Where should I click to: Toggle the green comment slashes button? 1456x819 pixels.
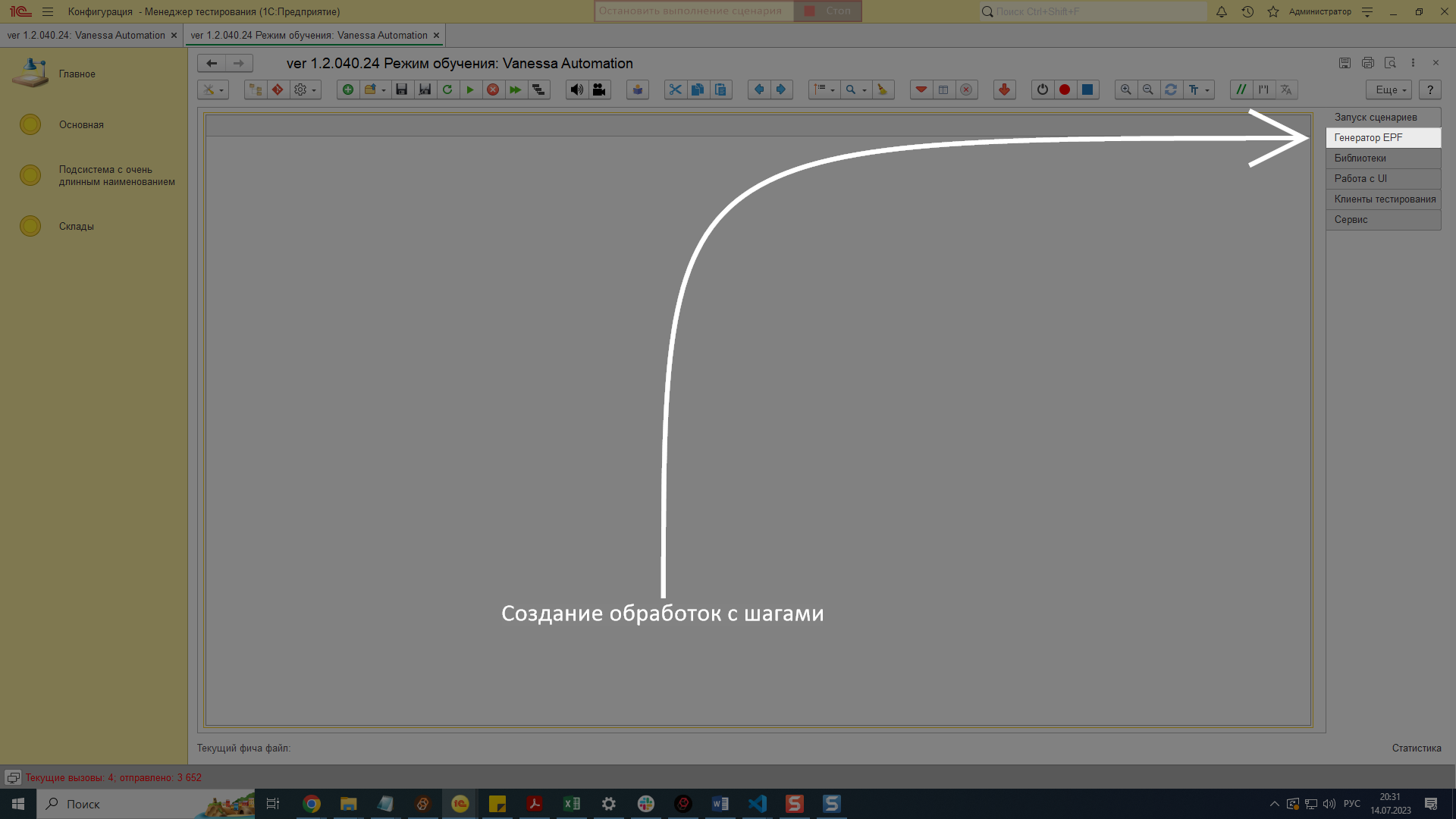1241,89
